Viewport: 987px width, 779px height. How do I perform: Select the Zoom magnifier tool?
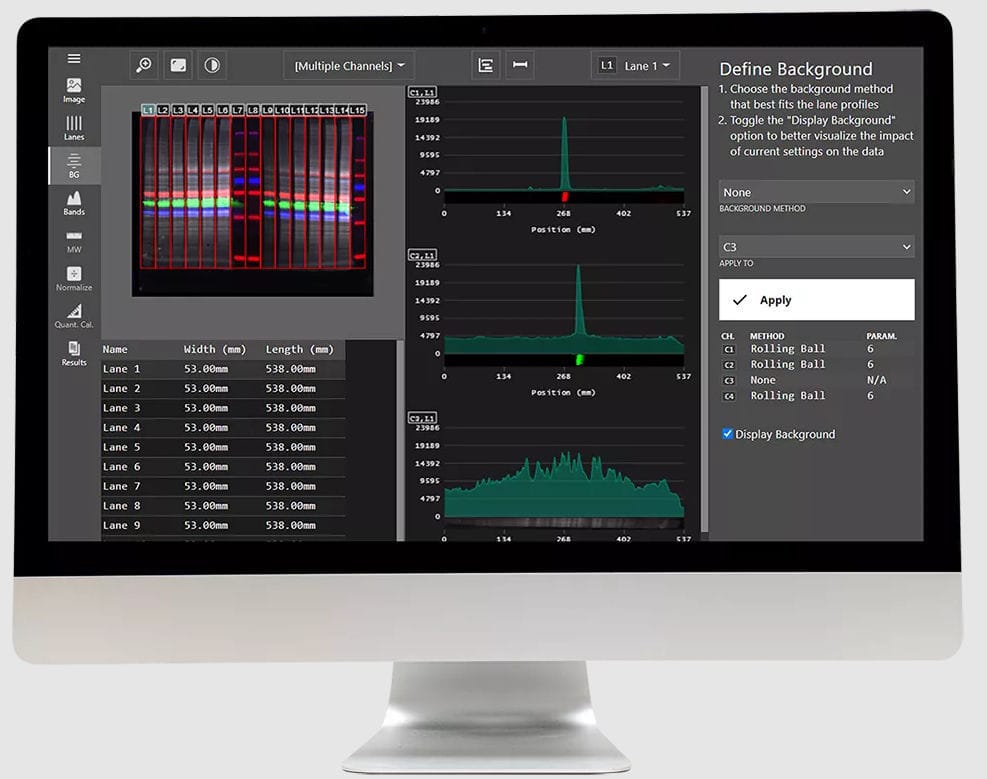pos(143,64)
